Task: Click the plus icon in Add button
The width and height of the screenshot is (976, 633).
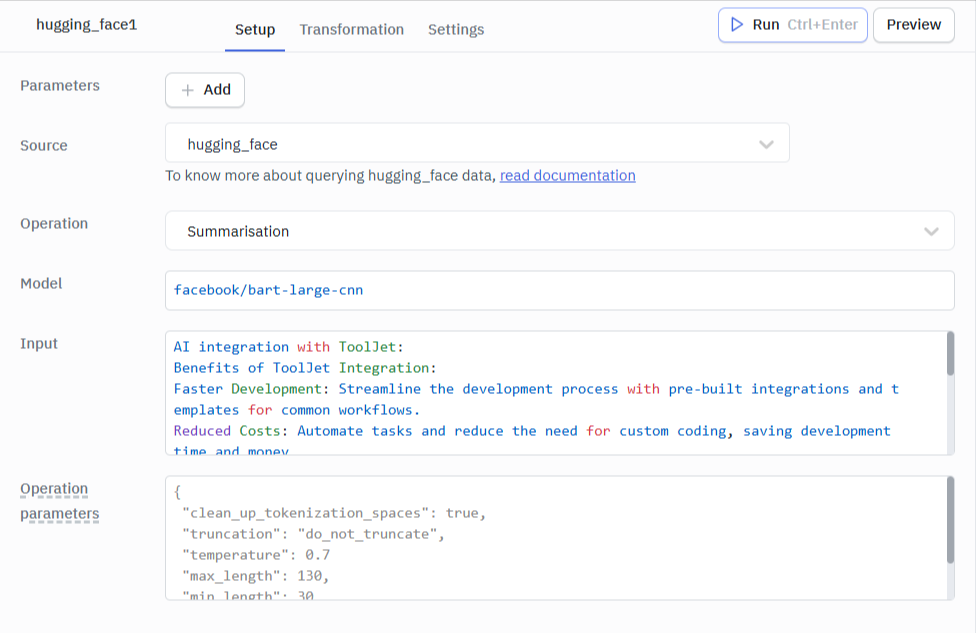Action: tap(187, 90)
